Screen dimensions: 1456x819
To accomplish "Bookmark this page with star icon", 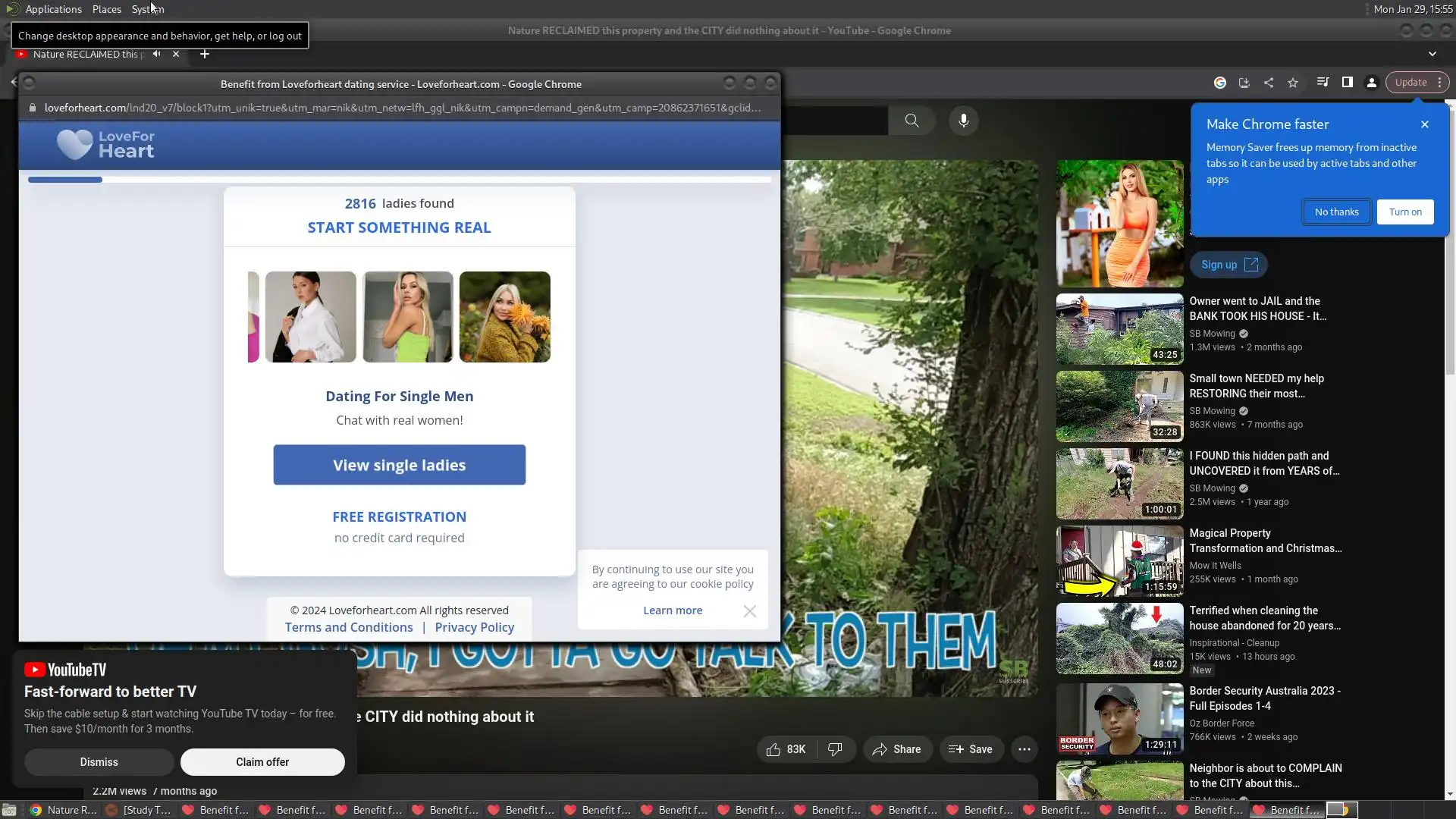I will tap(1293, 83).
